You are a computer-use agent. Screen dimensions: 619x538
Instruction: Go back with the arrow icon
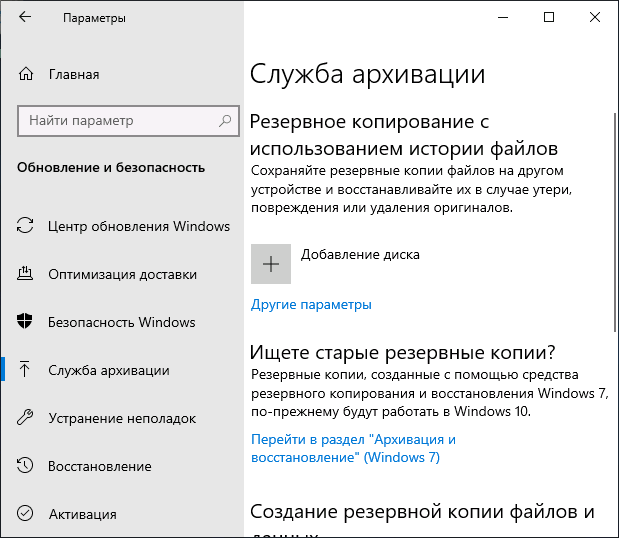[25, 17]
